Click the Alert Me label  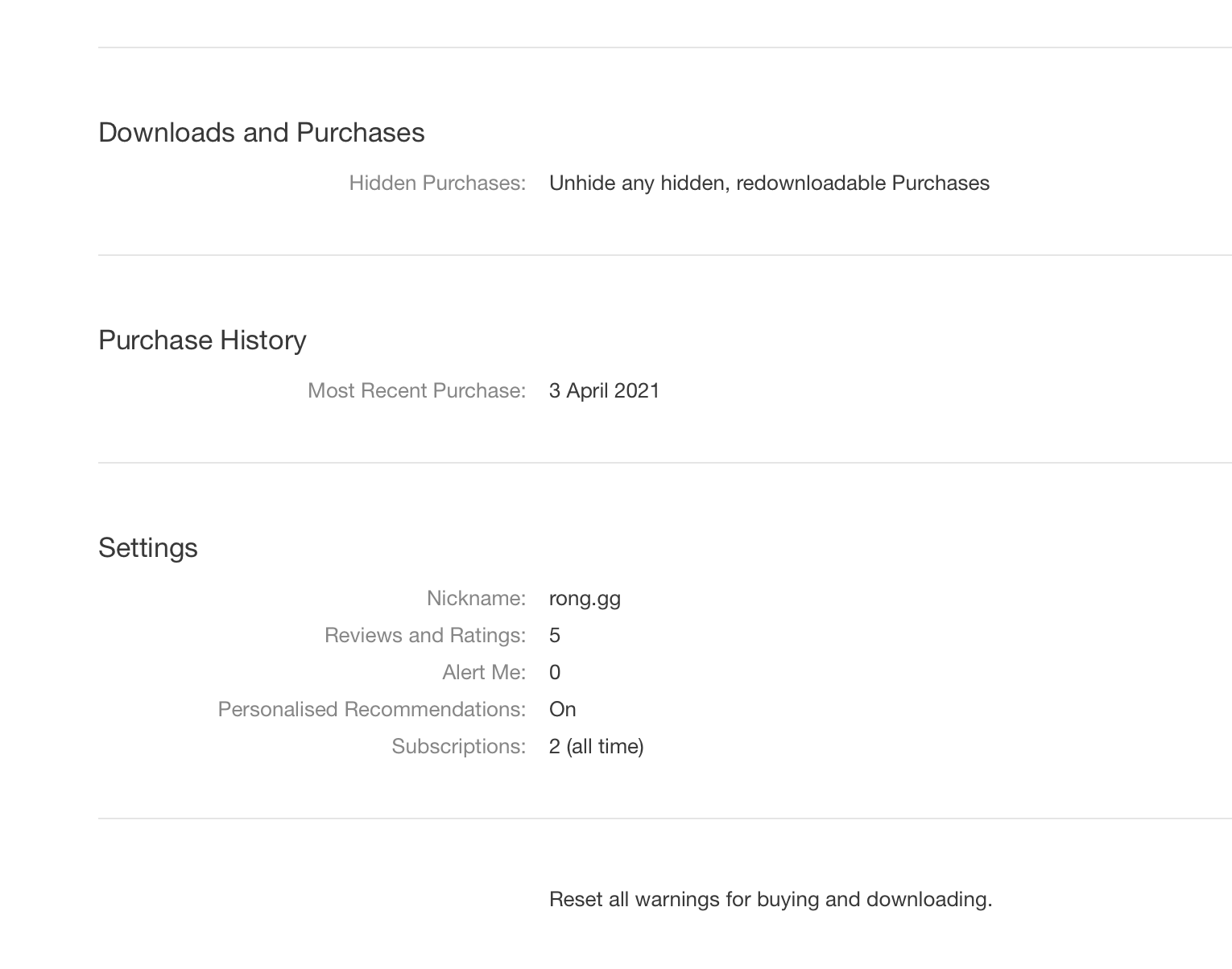(x=483, y=673)
